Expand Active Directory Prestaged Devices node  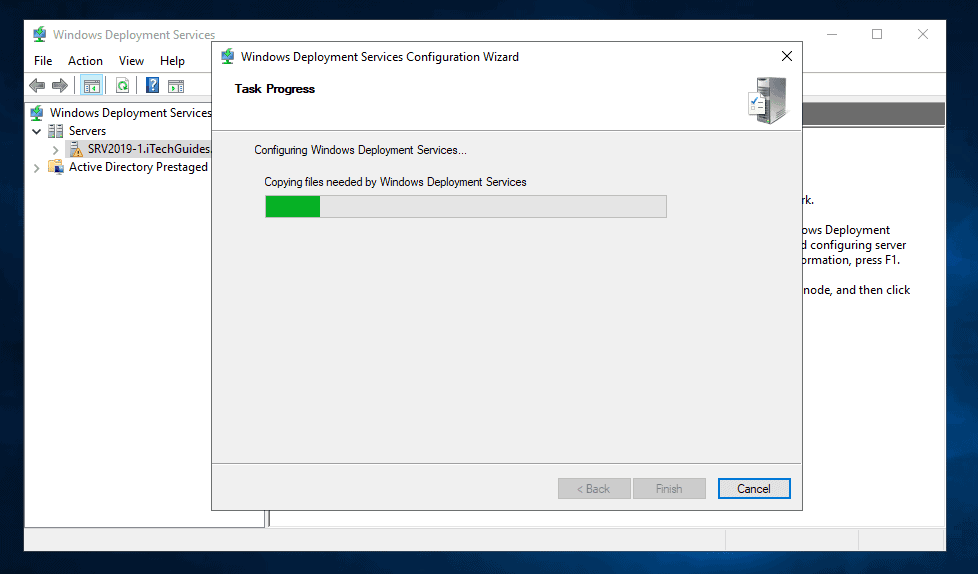(x=37, y=167)
